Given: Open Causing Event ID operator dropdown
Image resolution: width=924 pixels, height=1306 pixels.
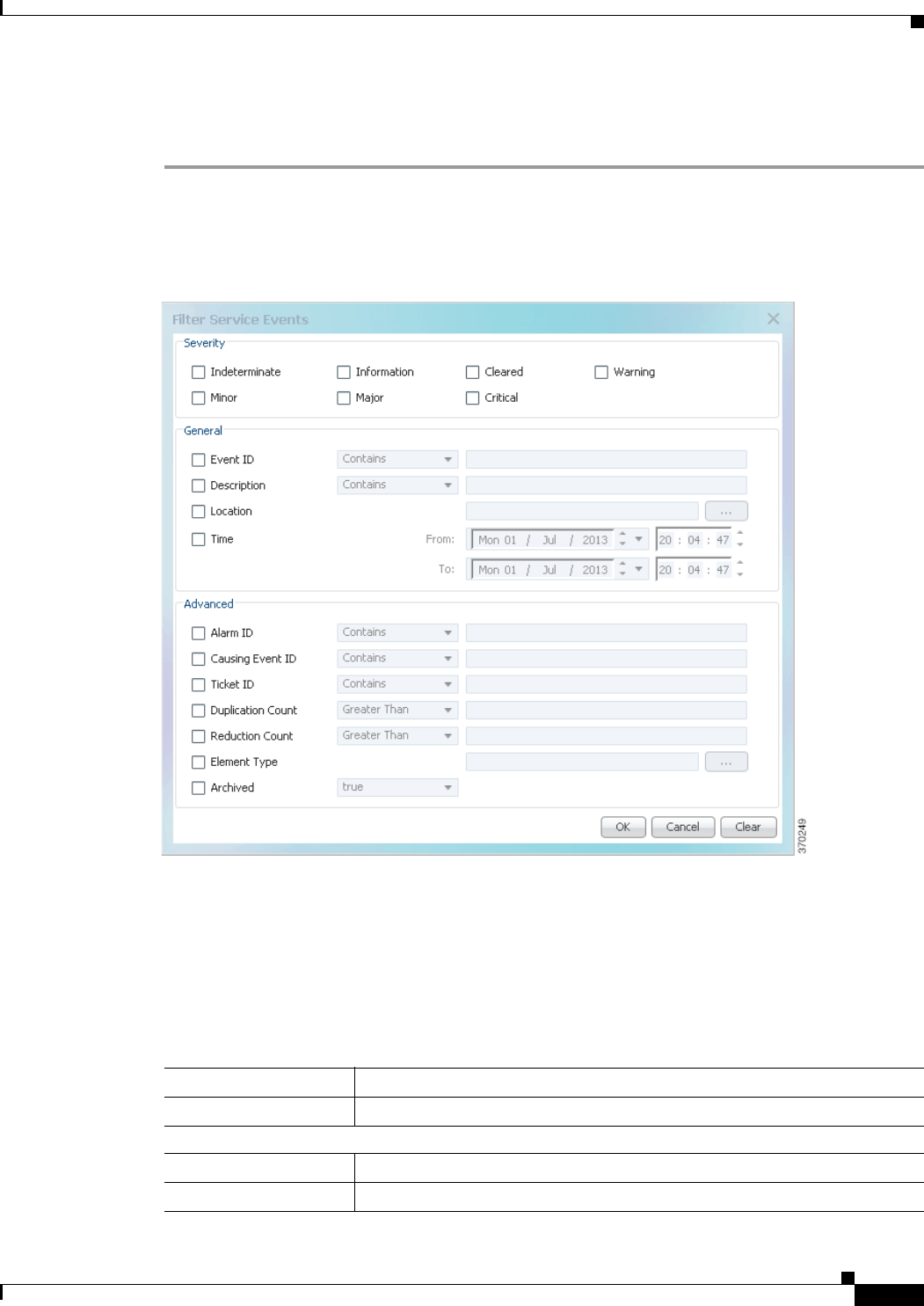Looking at the screenshot, I should coord(397,658).
